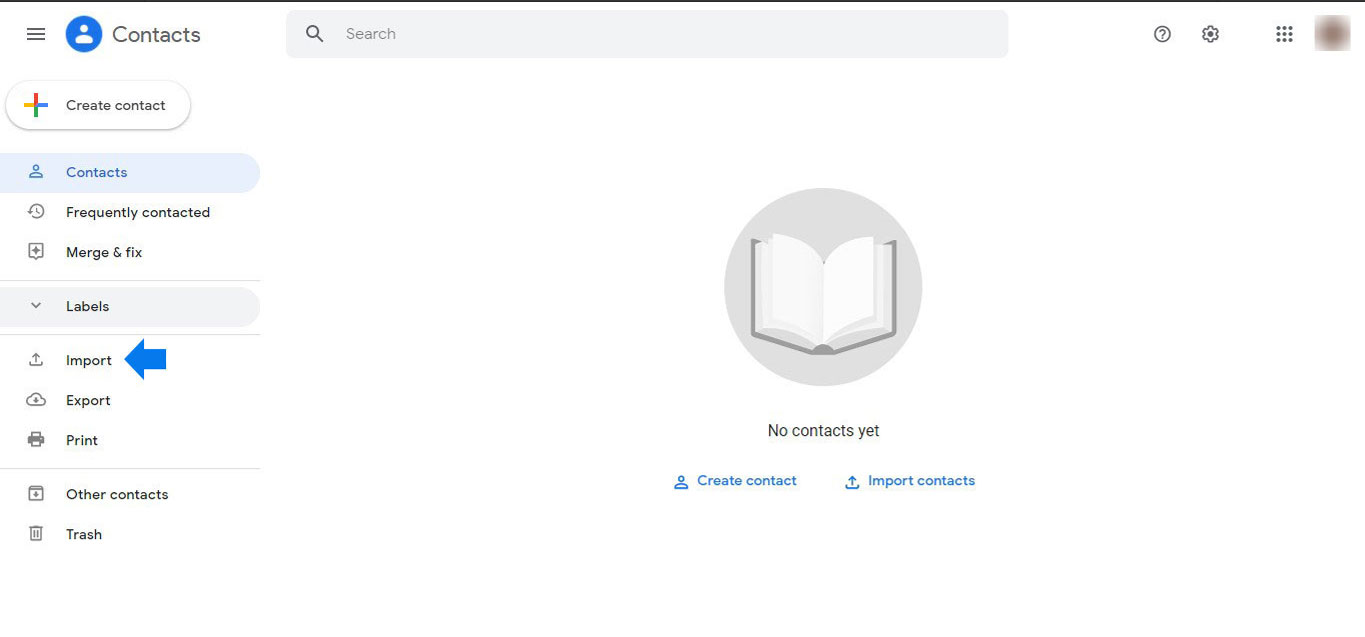
Task: Choose Export in the sidebar
Action: [130, 400]
